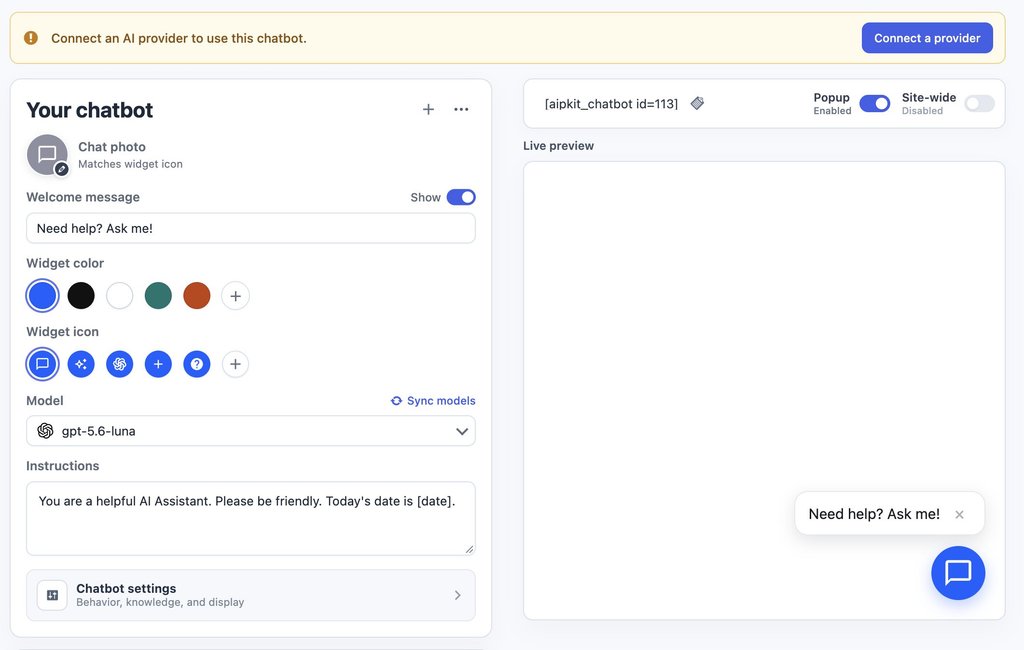Click Connect a provider button

[927, 38]
